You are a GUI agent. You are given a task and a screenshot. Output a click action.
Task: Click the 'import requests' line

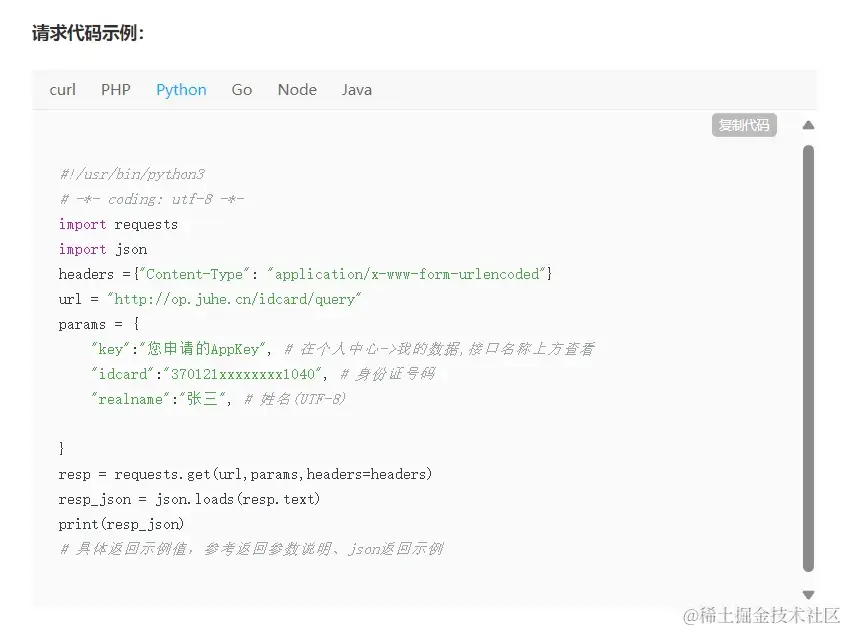coord(118,224)
